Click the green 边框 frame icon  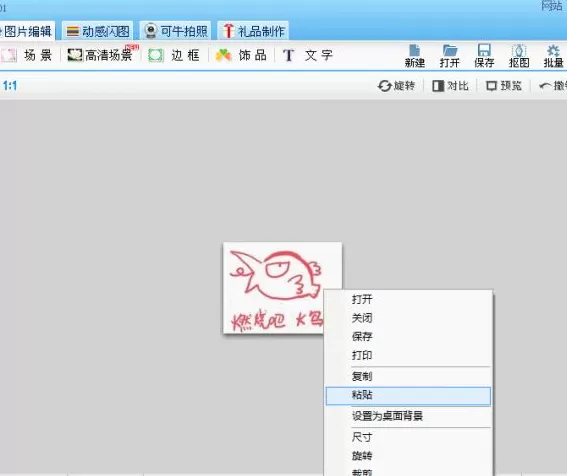[x=156, y=55]
